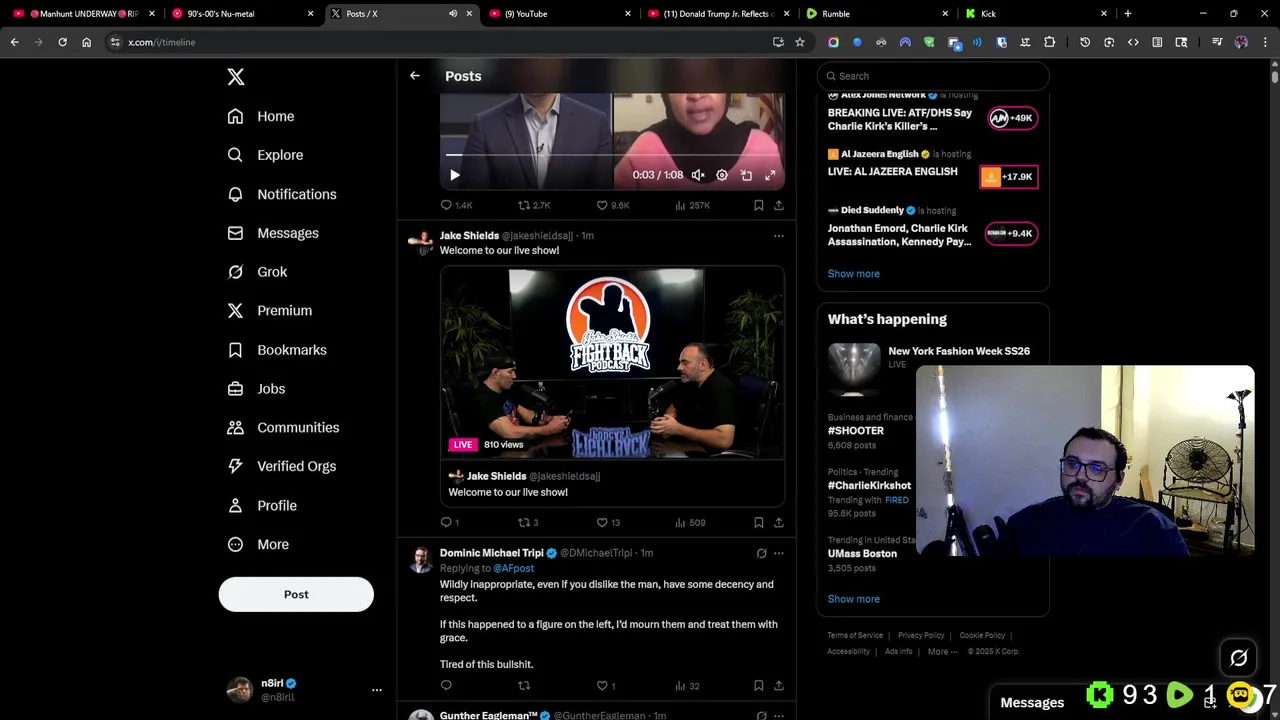
Task: Open Bookmarks in the sidebar
Action: pos(277,350)
